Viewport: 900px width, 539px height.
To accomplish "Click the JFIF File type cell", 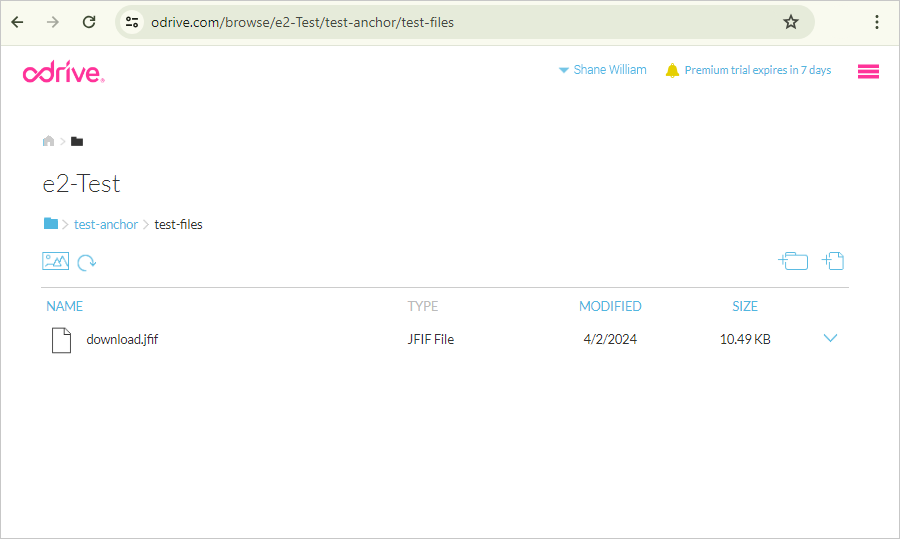I will tap(430, 339).
